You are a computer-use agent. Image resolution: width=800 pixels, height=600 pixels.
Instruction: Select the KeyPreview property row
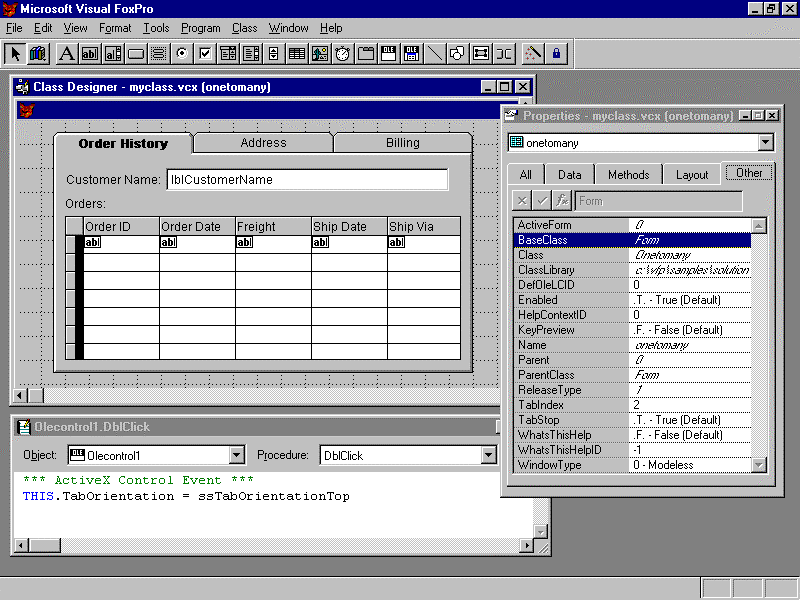click(633, 330)
